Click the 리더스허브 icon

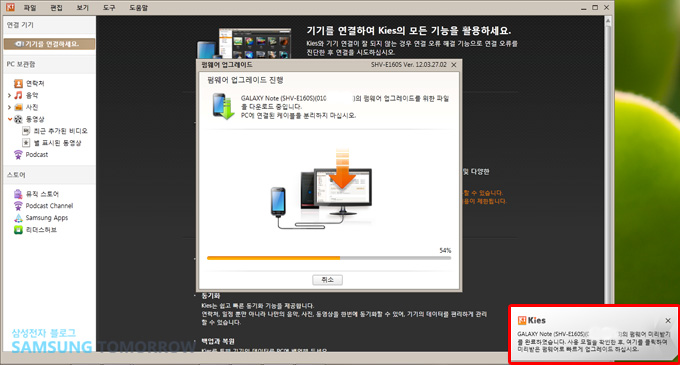[x=18, y=230]
